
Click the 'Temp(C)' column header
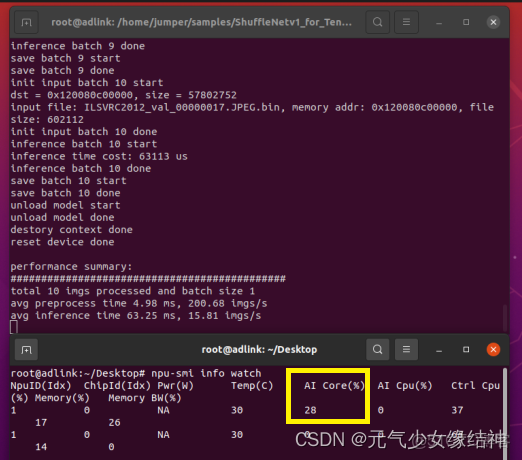[252, 386]
